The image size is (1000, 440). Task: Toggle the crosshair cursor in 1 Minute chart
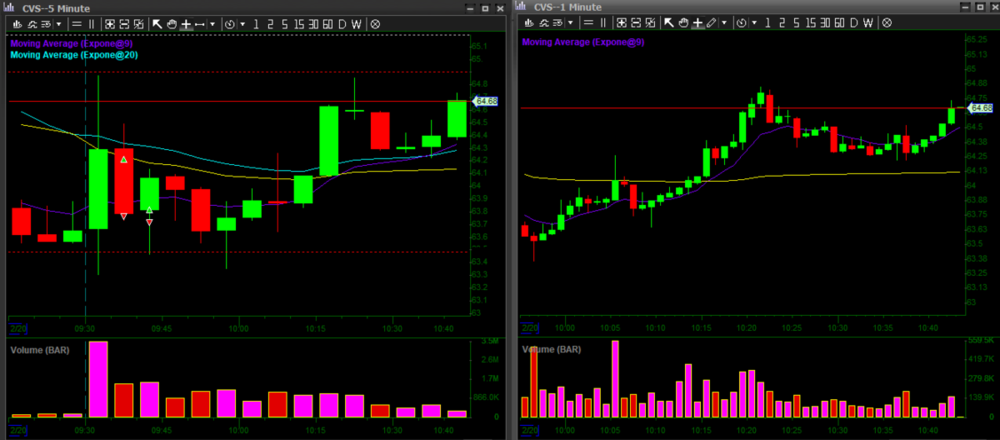696,22
